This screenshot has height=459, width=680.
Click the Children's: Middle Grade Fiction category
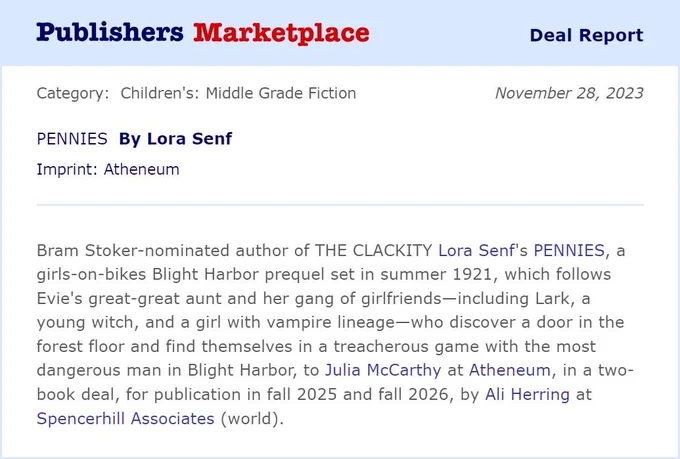click(238, 93)
